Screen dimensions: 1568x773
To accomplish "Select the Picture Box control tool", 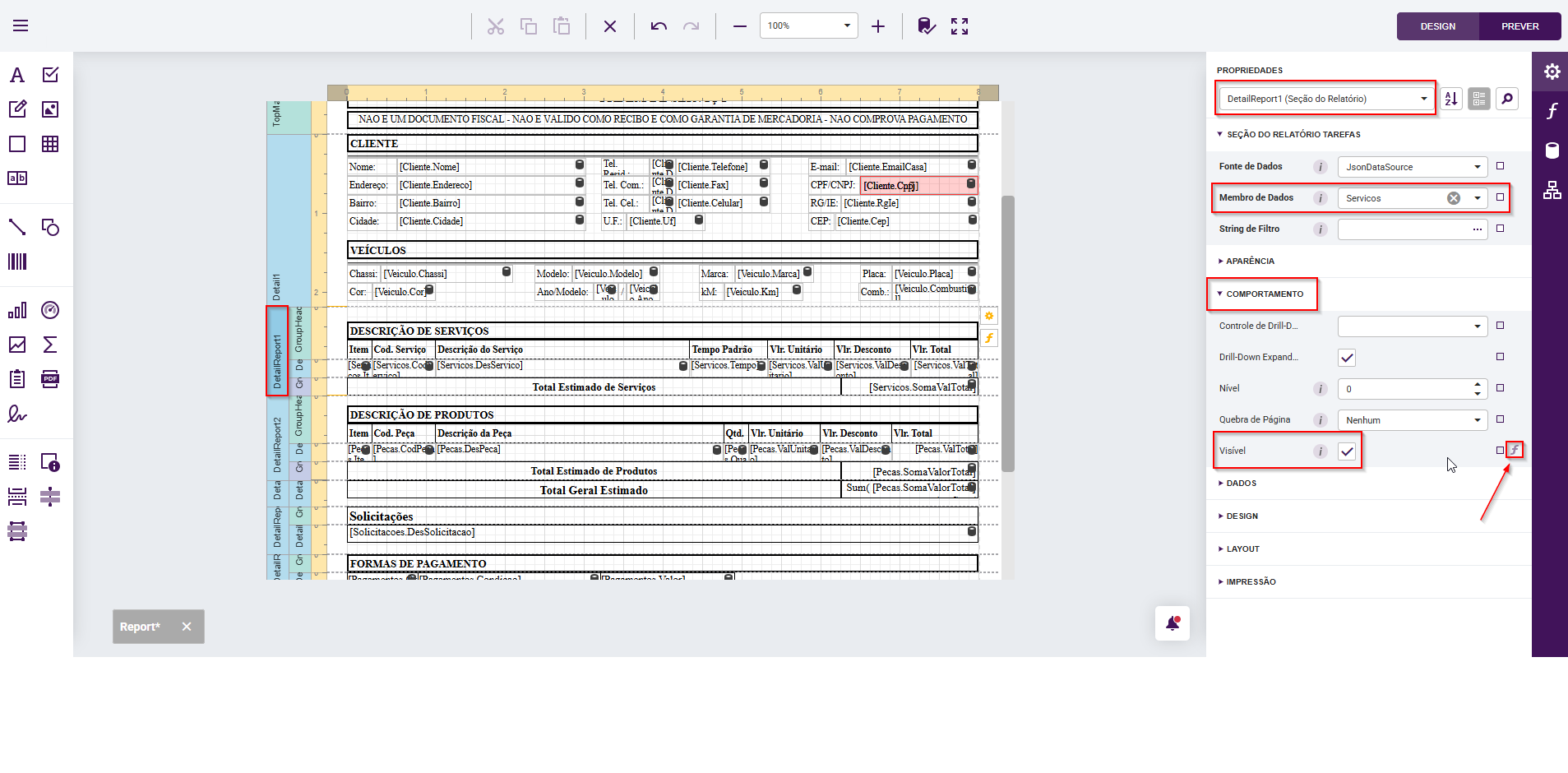I will pos(50,109).
